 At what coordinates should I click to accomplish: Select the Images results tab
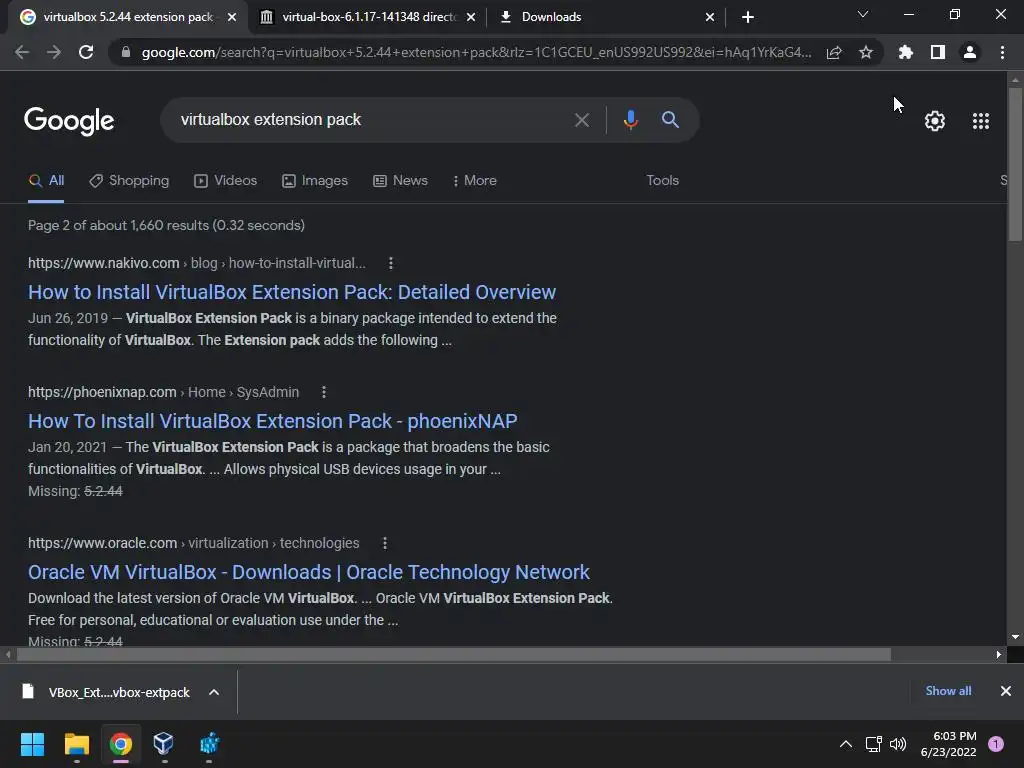tap(315, 181)
